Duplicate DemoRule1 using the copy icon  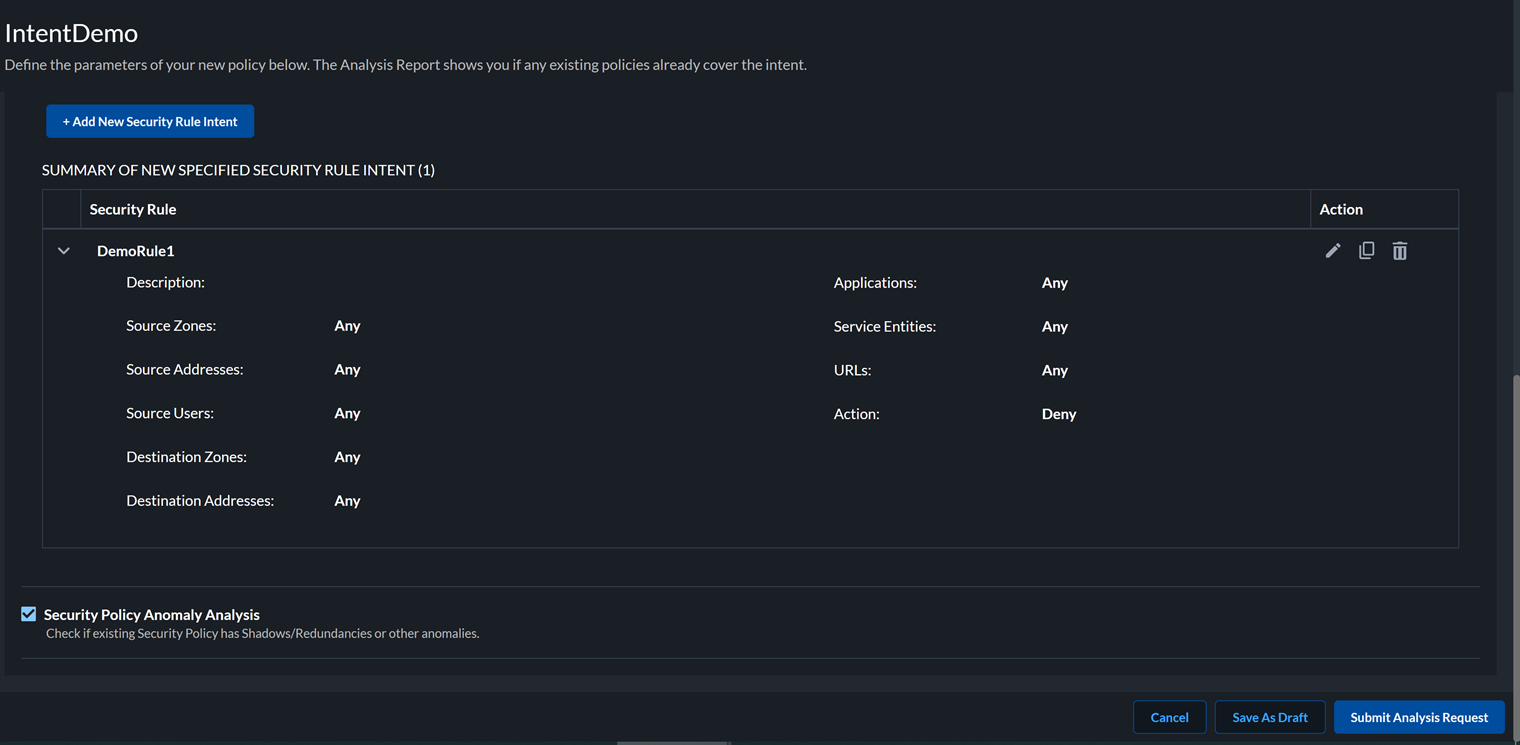click(1366, 251)
